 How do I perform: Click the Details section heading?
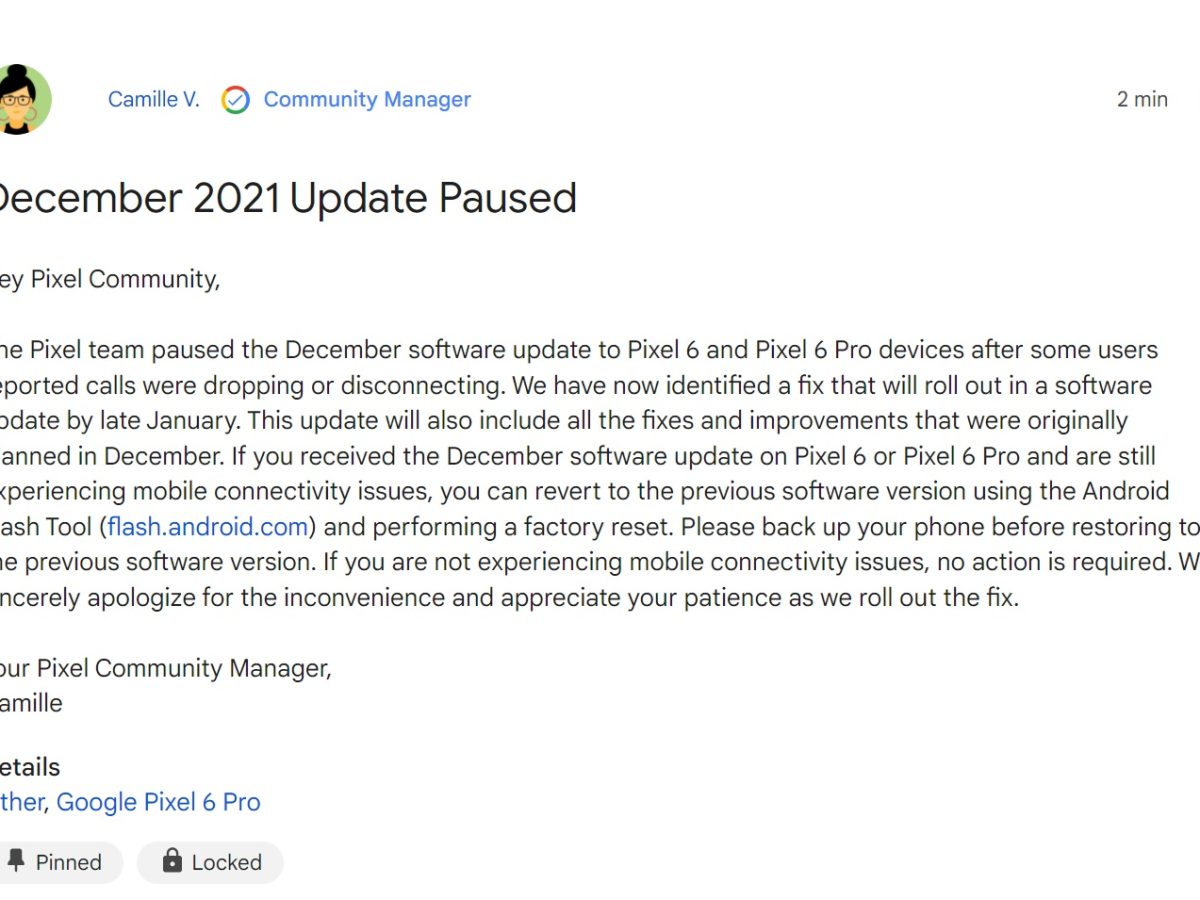(30, 767)
